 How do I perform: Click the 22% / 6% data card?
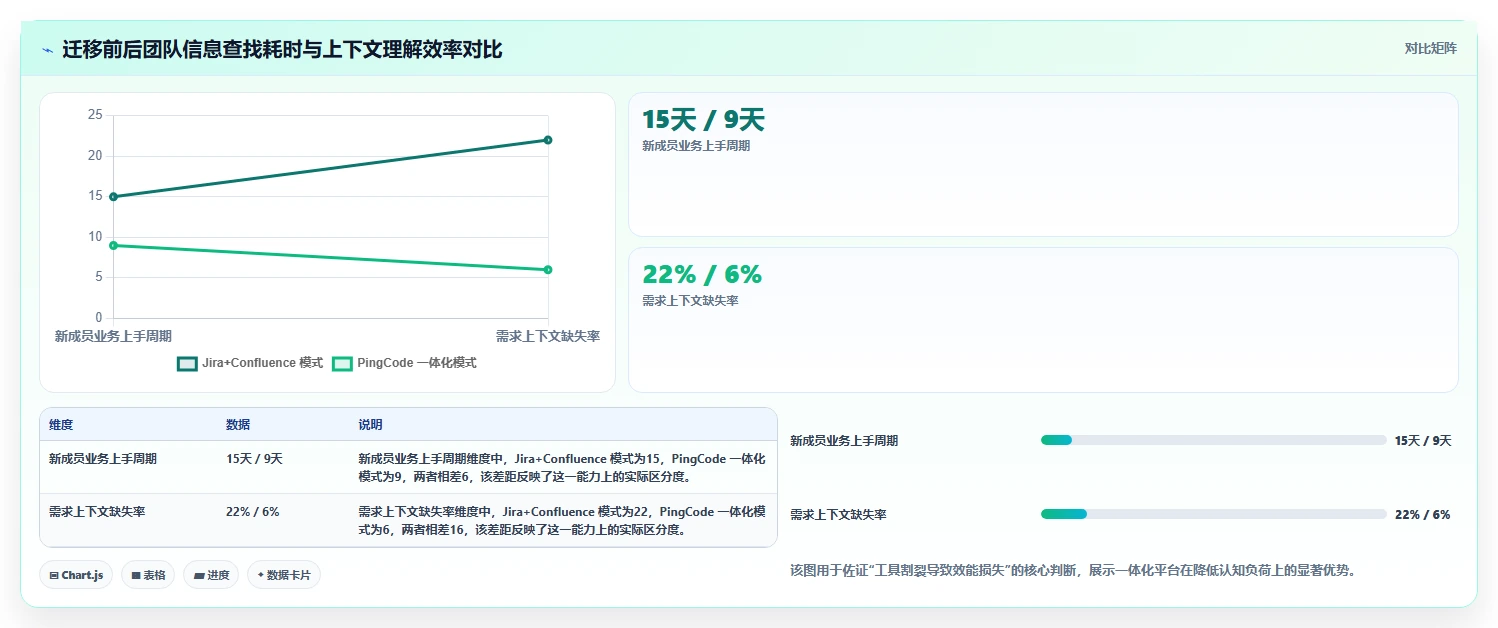coord(1043,319)
